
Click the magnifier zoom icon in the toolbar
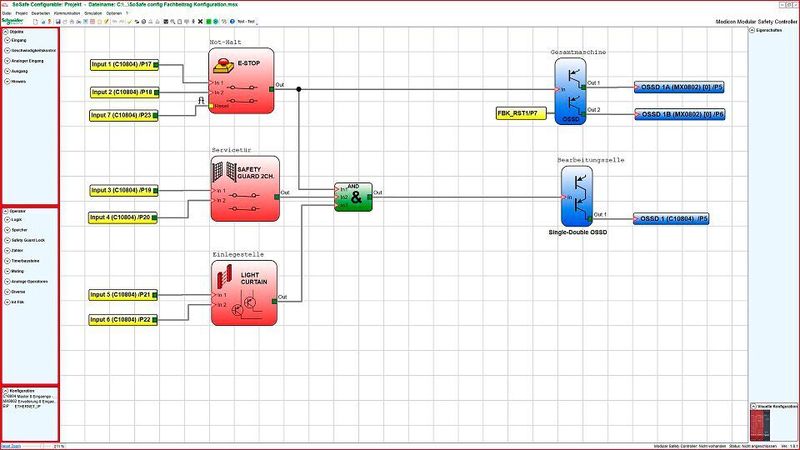(173, 21)
